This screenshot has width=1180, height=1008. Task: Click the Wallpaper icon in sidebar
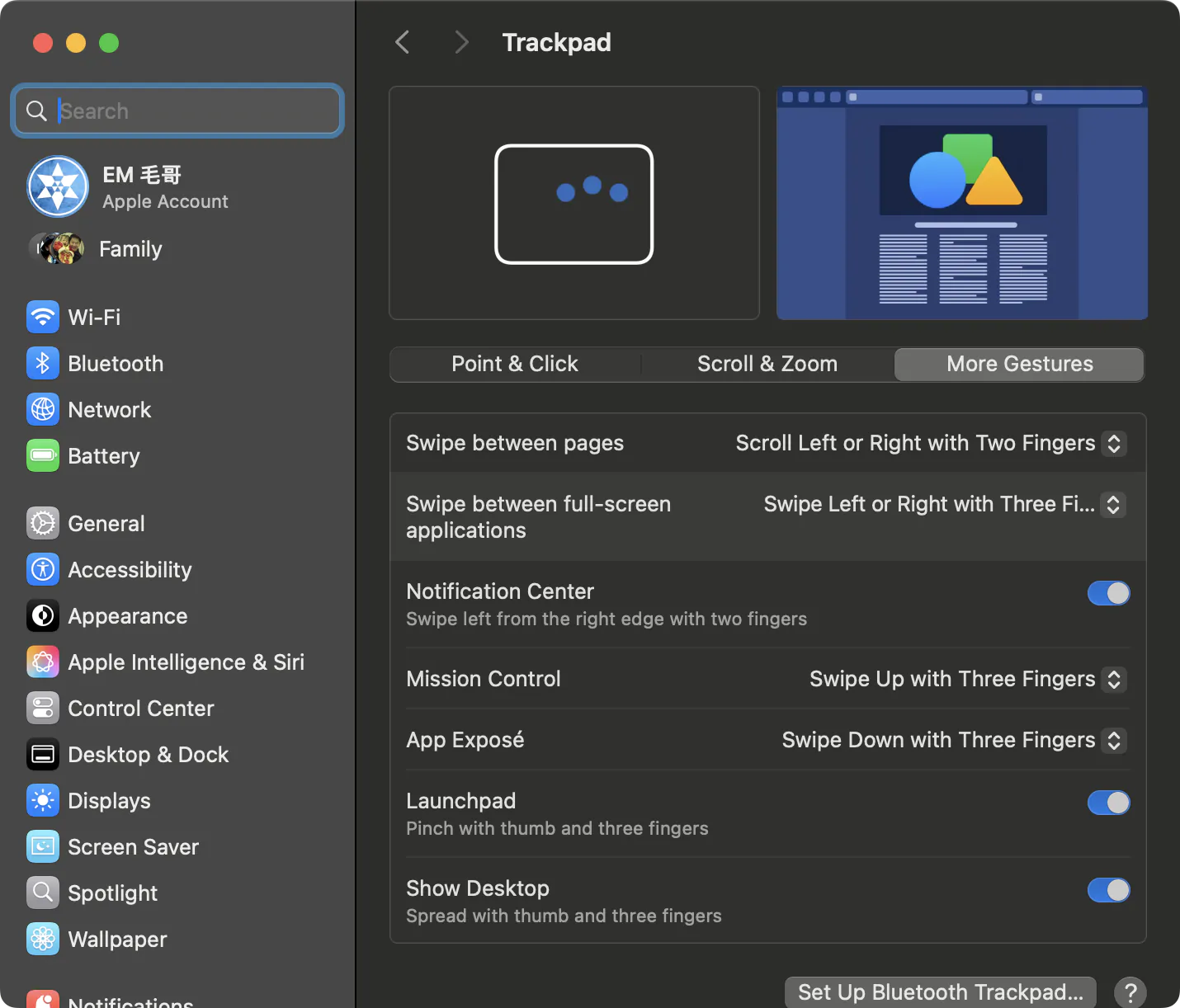tap(43, 939)
